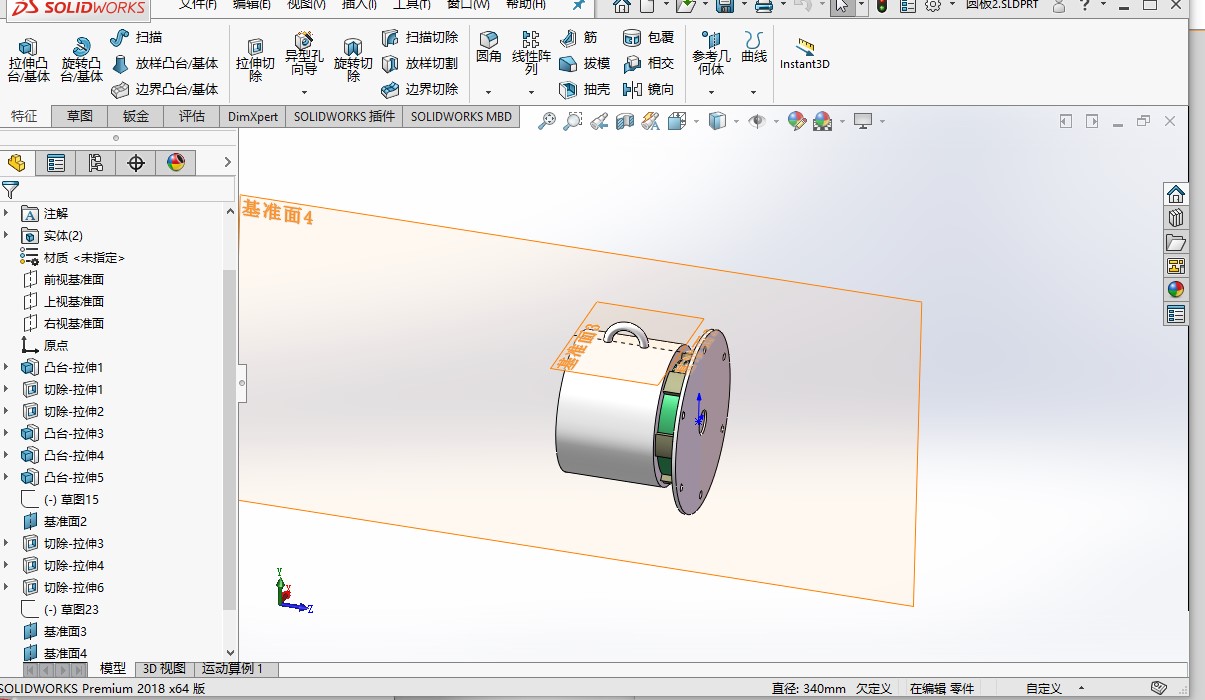
Task: Click the 放样凸台/基体 loft boss tool
Action: point(164,63)
